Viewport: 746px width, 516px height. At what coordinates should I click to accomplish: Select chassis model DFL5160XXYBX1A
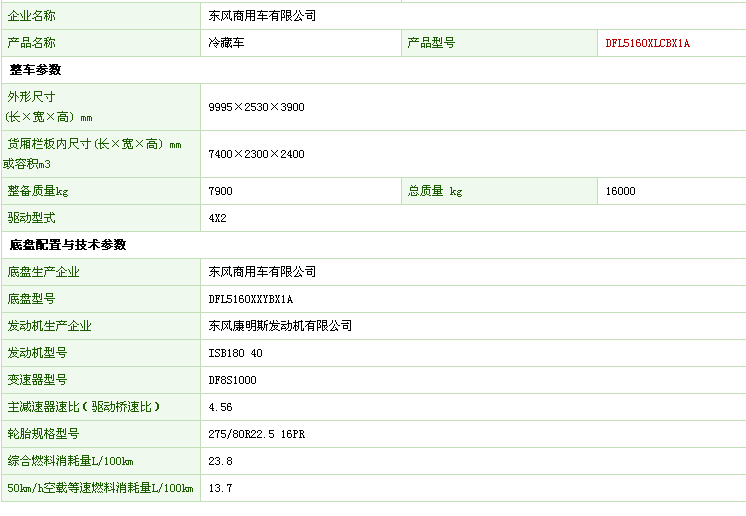click(251, 299)
